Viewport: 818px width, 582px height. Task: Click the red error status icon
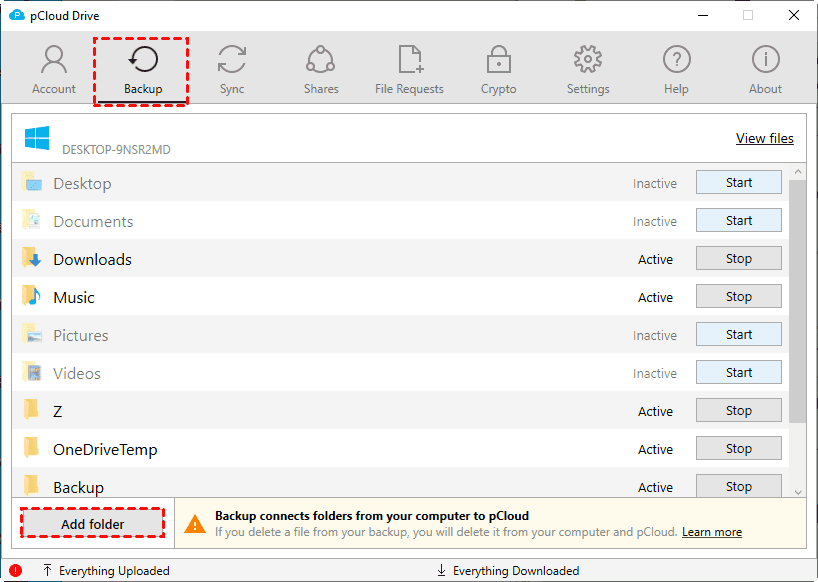point(16,571)
